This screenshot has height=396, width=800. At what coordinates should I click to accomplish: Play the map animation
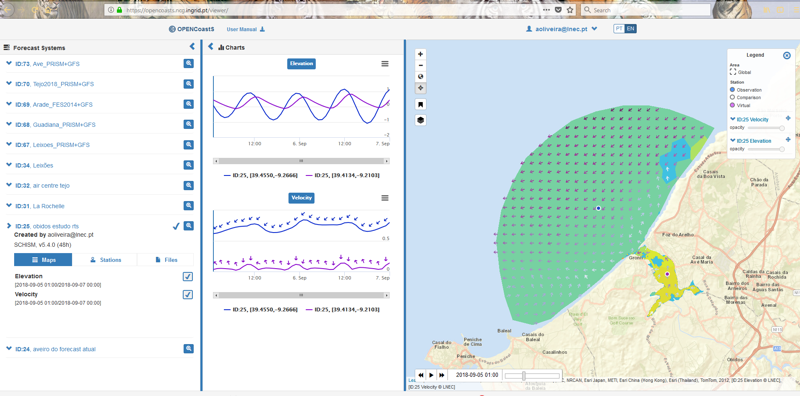click(432, 375)
